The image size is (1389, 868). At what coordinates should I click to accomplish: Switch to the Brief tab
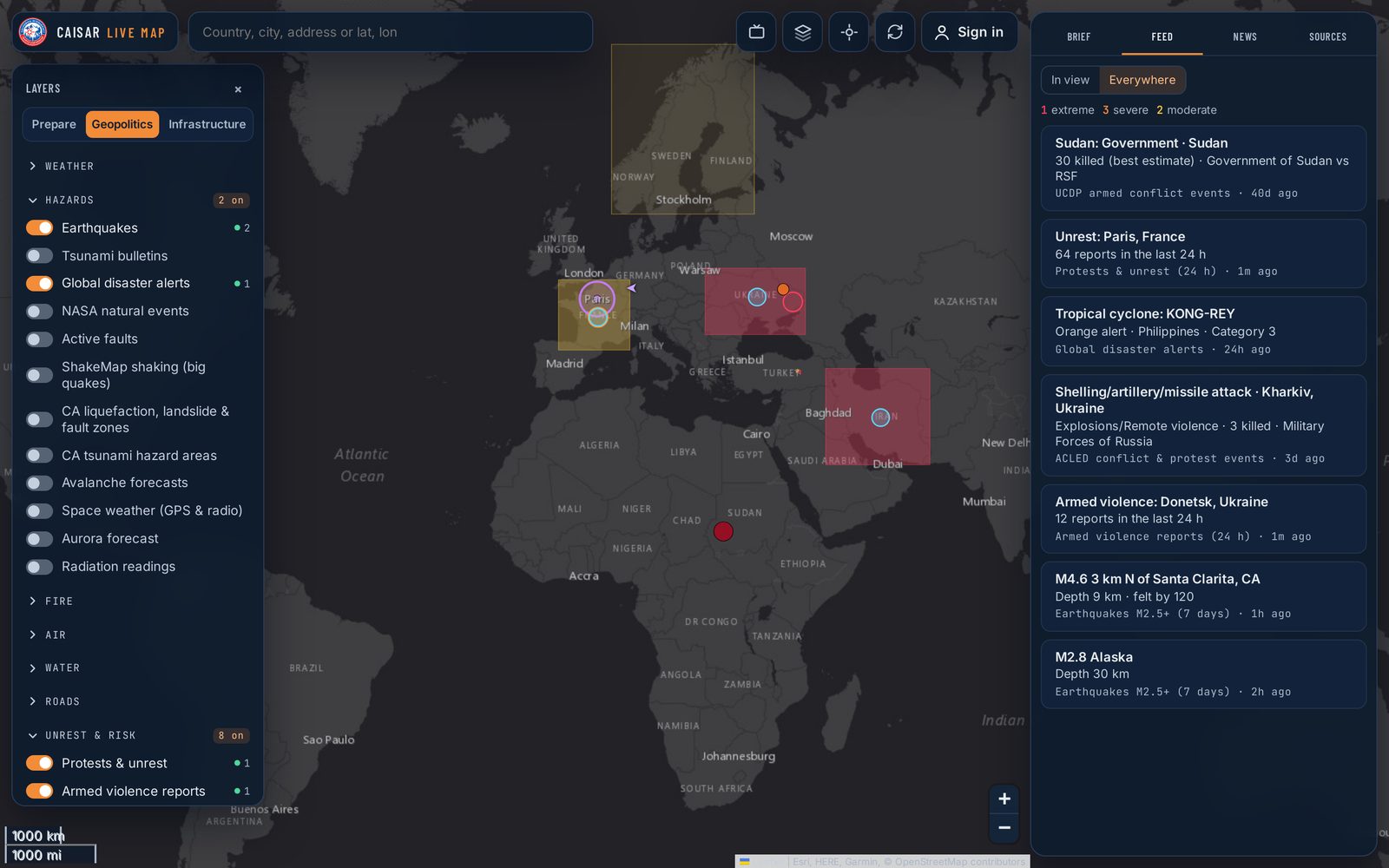click(x=1079, y=36)
